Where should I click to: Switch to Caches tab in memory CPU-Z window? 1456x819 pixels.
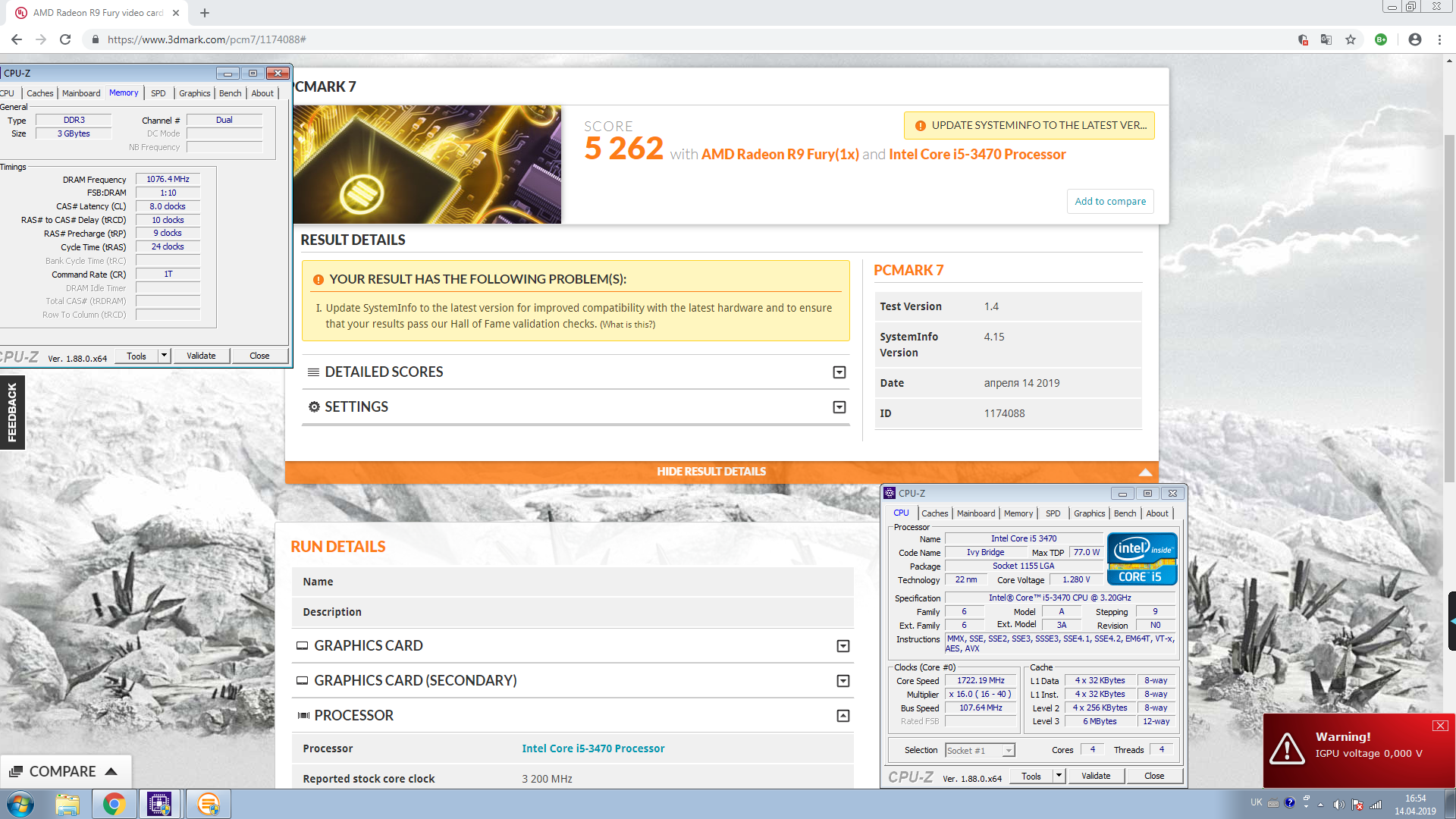[x=40, y=93]
